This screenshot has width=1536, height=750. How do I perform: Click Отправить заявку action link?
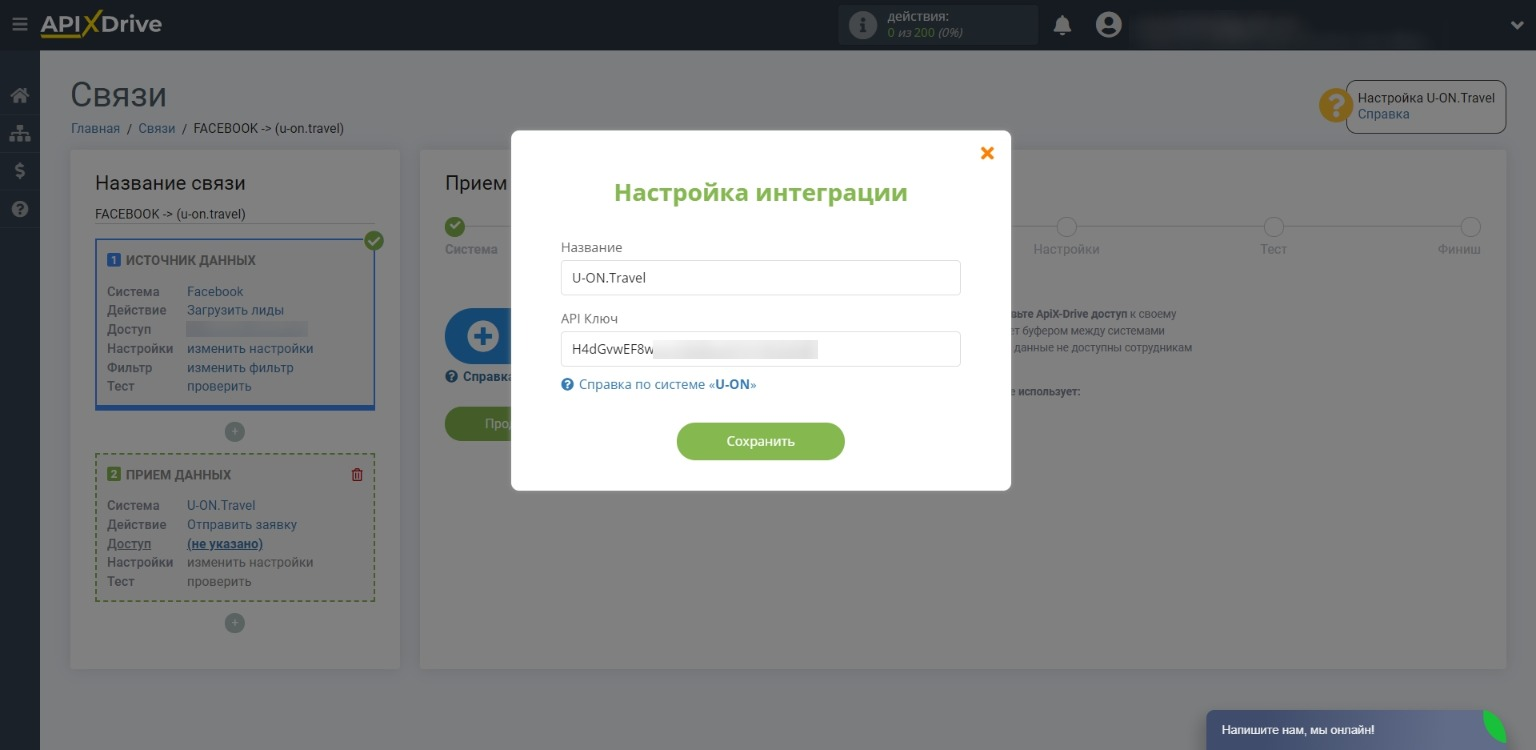[x=242, y=525]
